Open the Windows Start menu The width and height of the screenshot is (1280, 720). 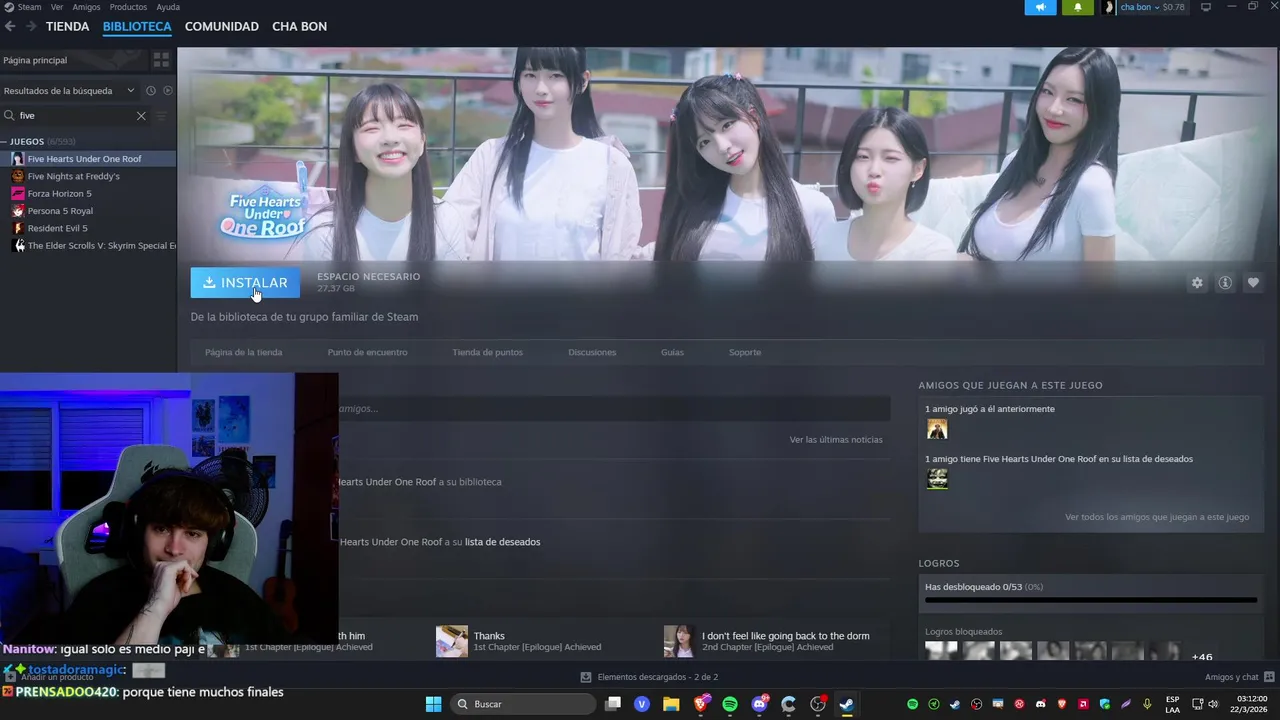click(433, 704)
